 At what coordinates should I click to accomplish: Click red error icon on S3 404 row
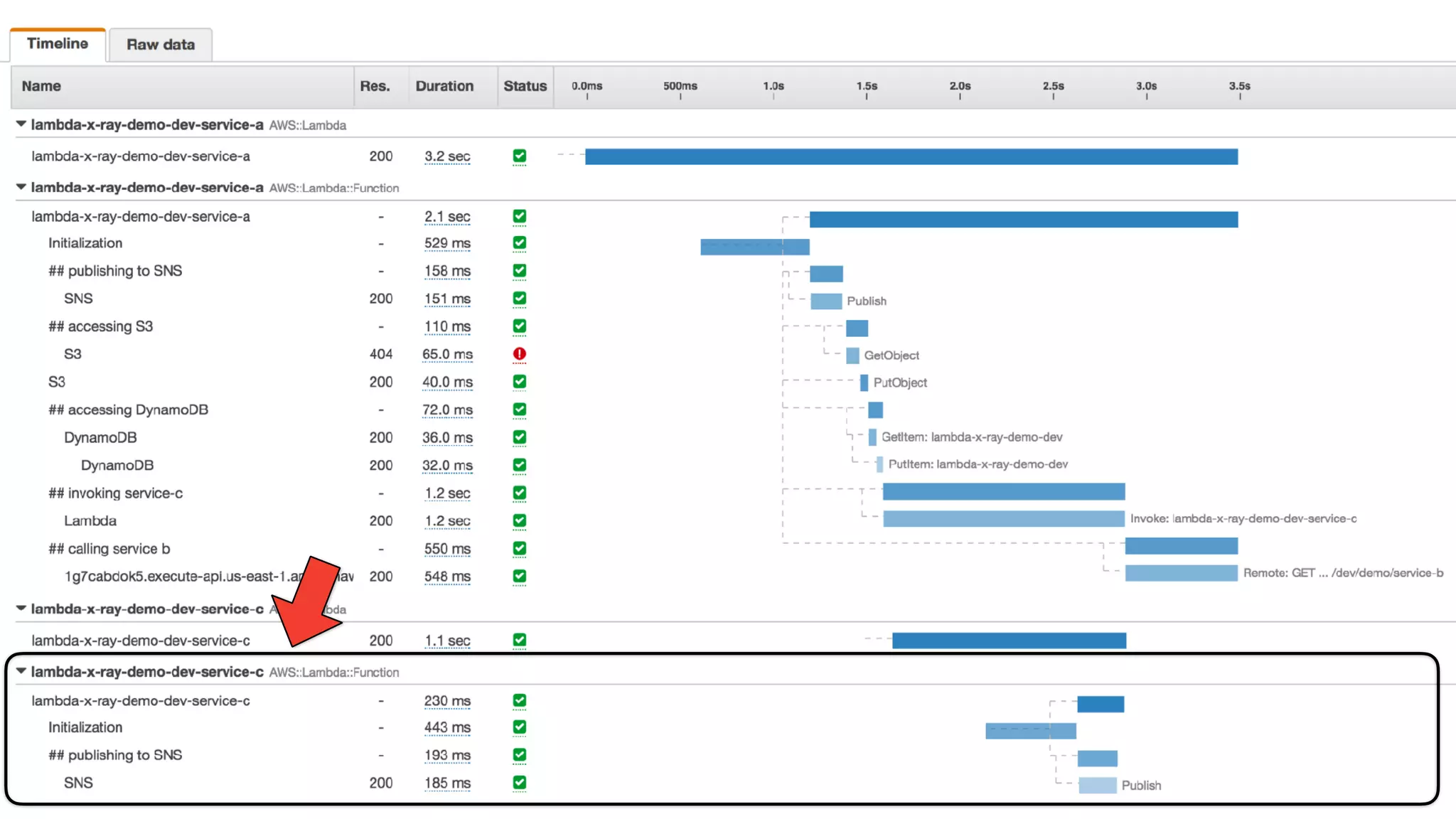(520, 354)
